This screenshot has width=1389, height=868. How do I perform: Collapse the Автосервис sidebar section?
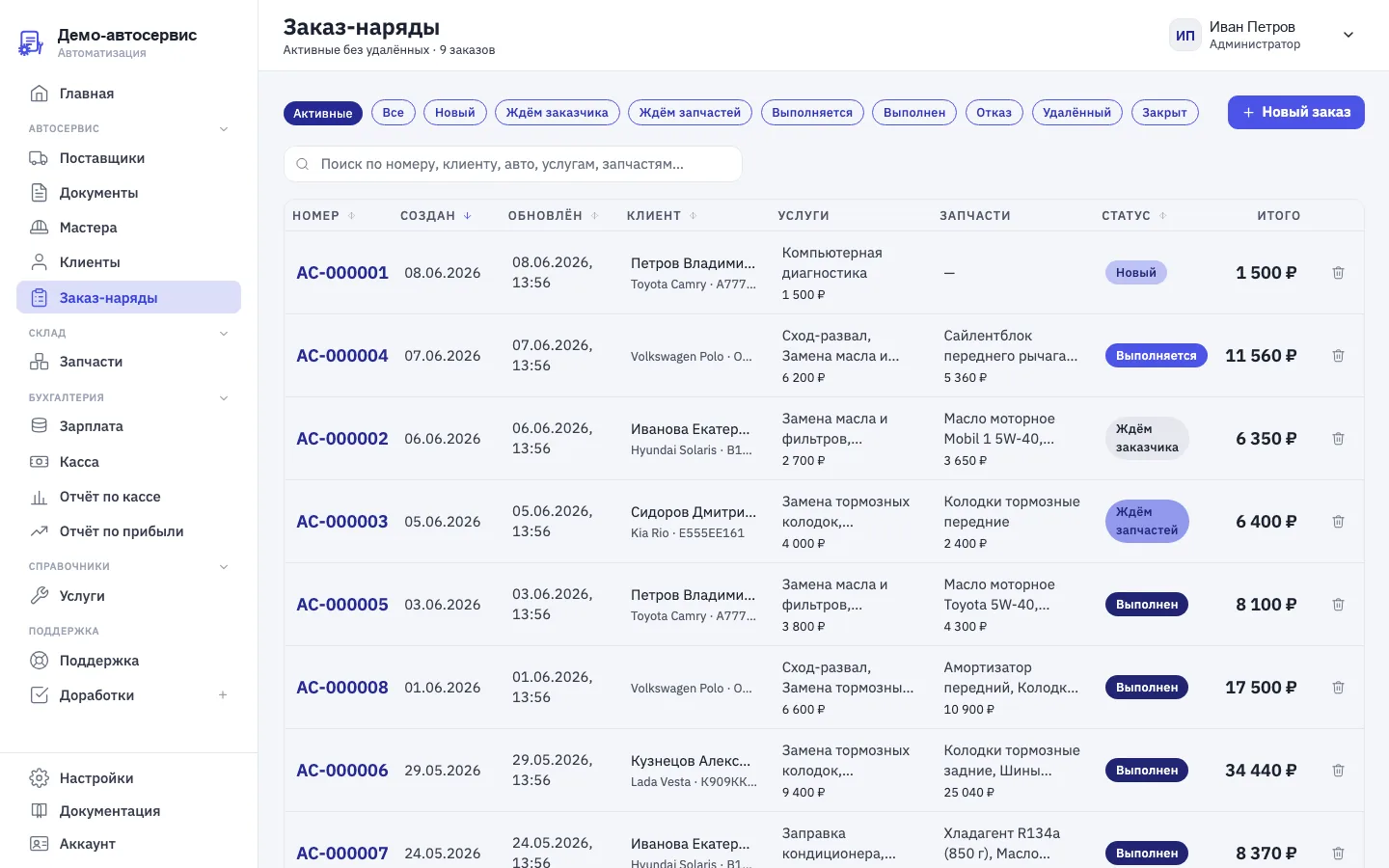224,129
